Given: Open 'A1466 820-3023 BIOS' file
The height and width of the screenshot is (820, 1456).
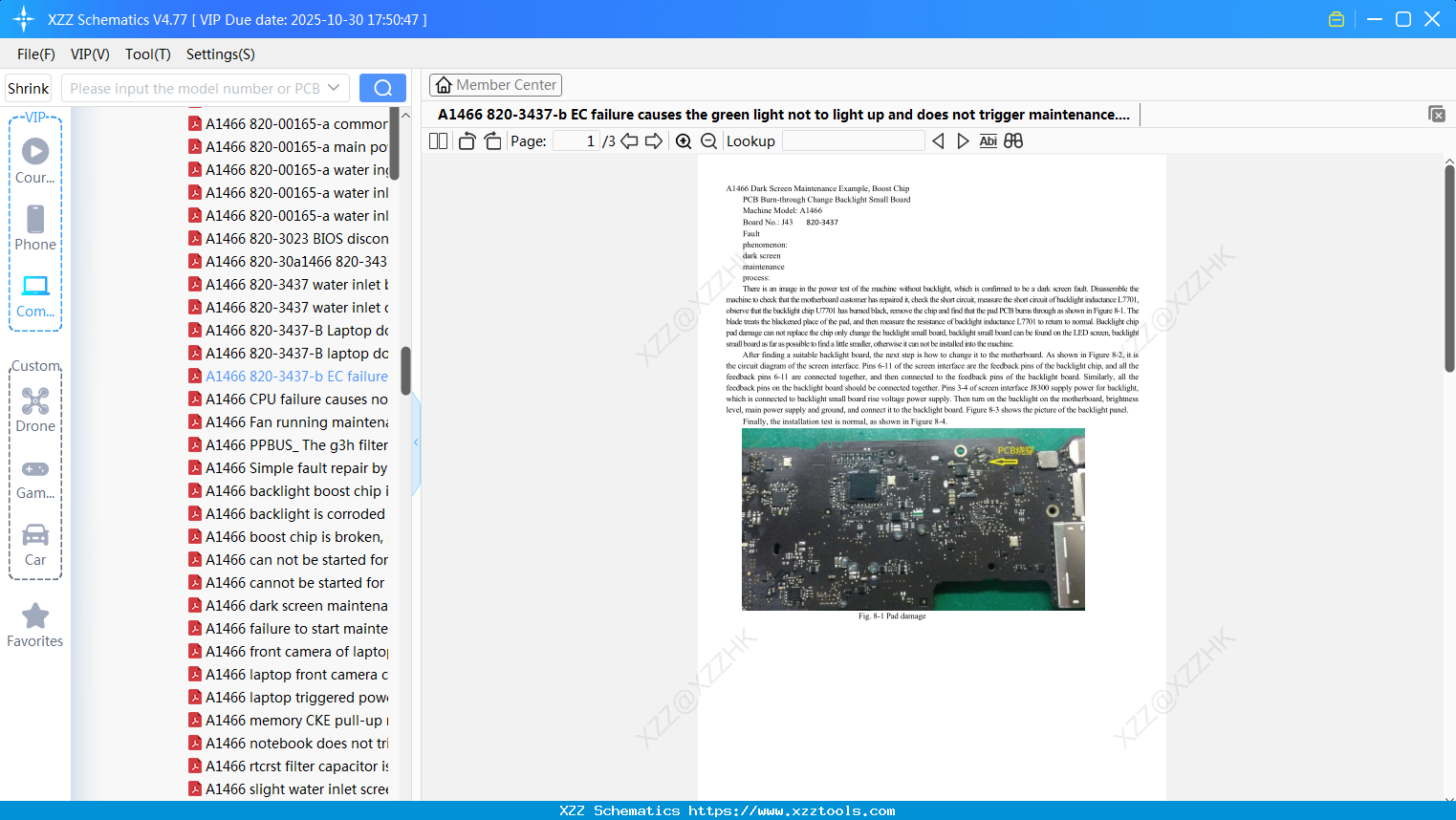Looking at the screenshot, I should click(297, 239).
